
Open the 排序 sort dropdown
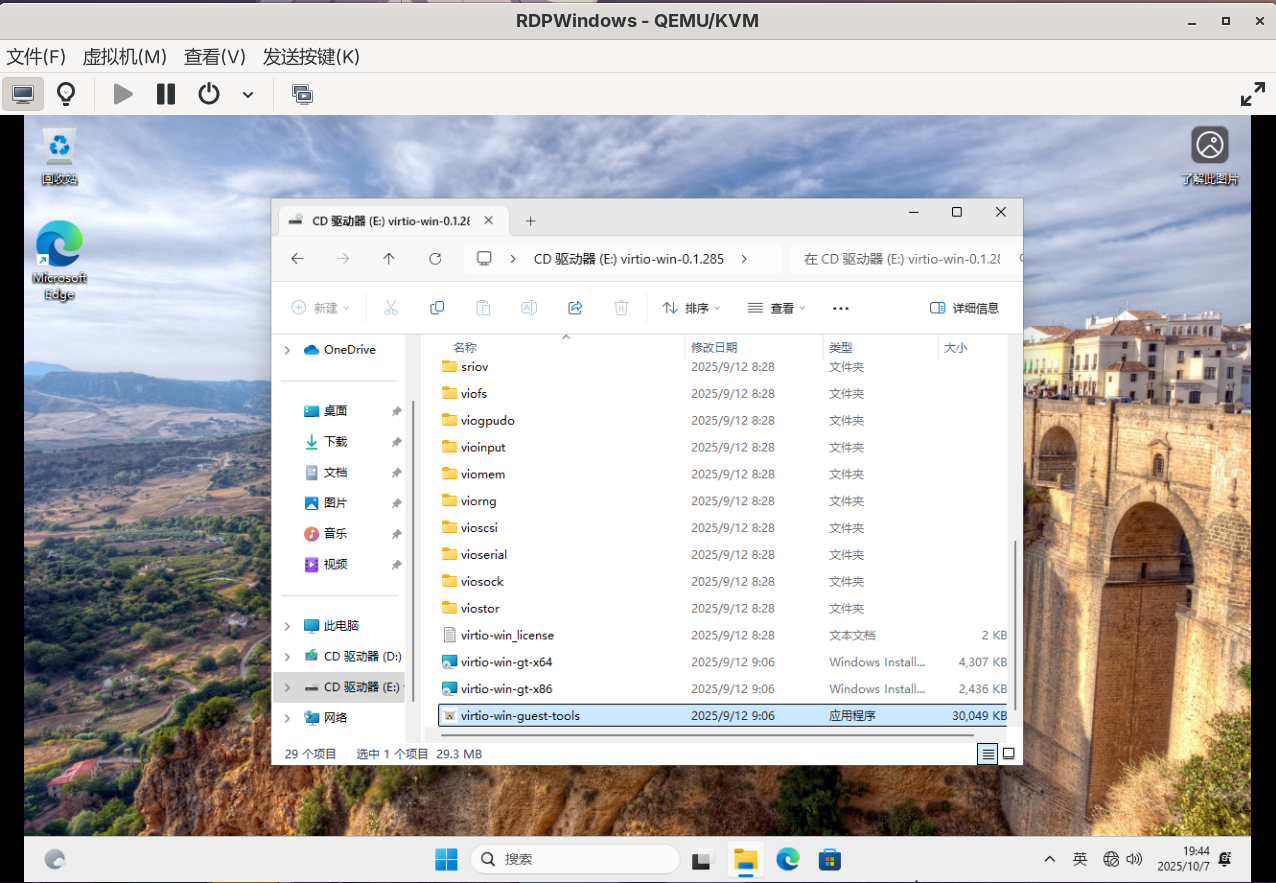coord(691,307)
